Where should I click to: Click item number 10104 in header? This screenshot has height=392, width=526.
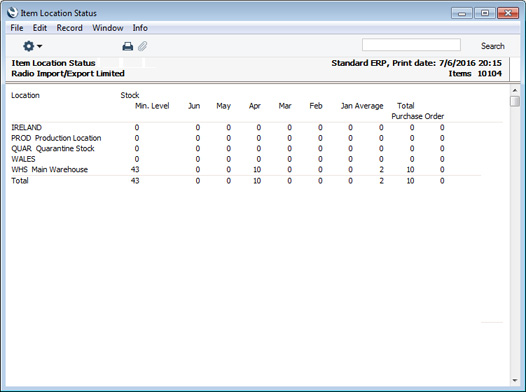click(x=489, y=73)
